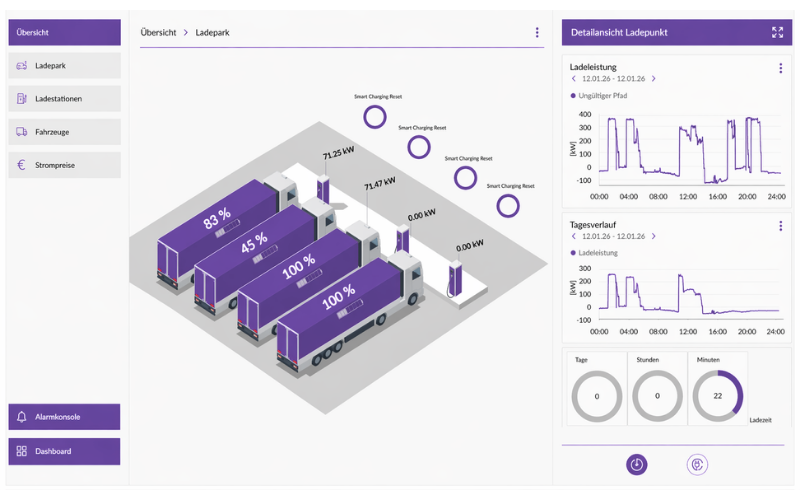The width and height of the screenshot is (800, 500).
Task: Open the Ladepark sidebar item
Action: (x=64, y=66)
